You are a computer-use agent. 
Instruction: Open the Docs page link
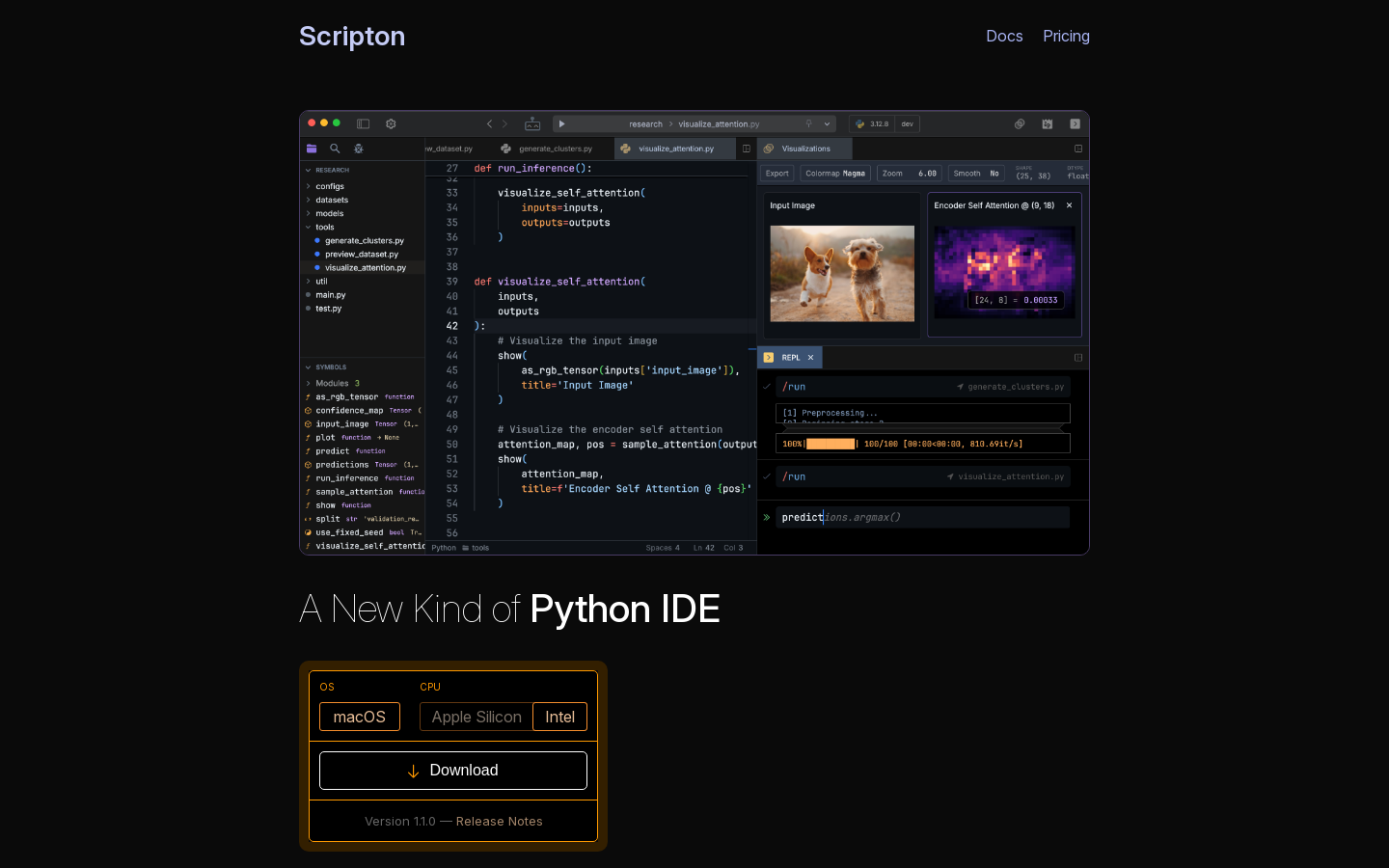pyautogui.click(x=1004, y=36)
